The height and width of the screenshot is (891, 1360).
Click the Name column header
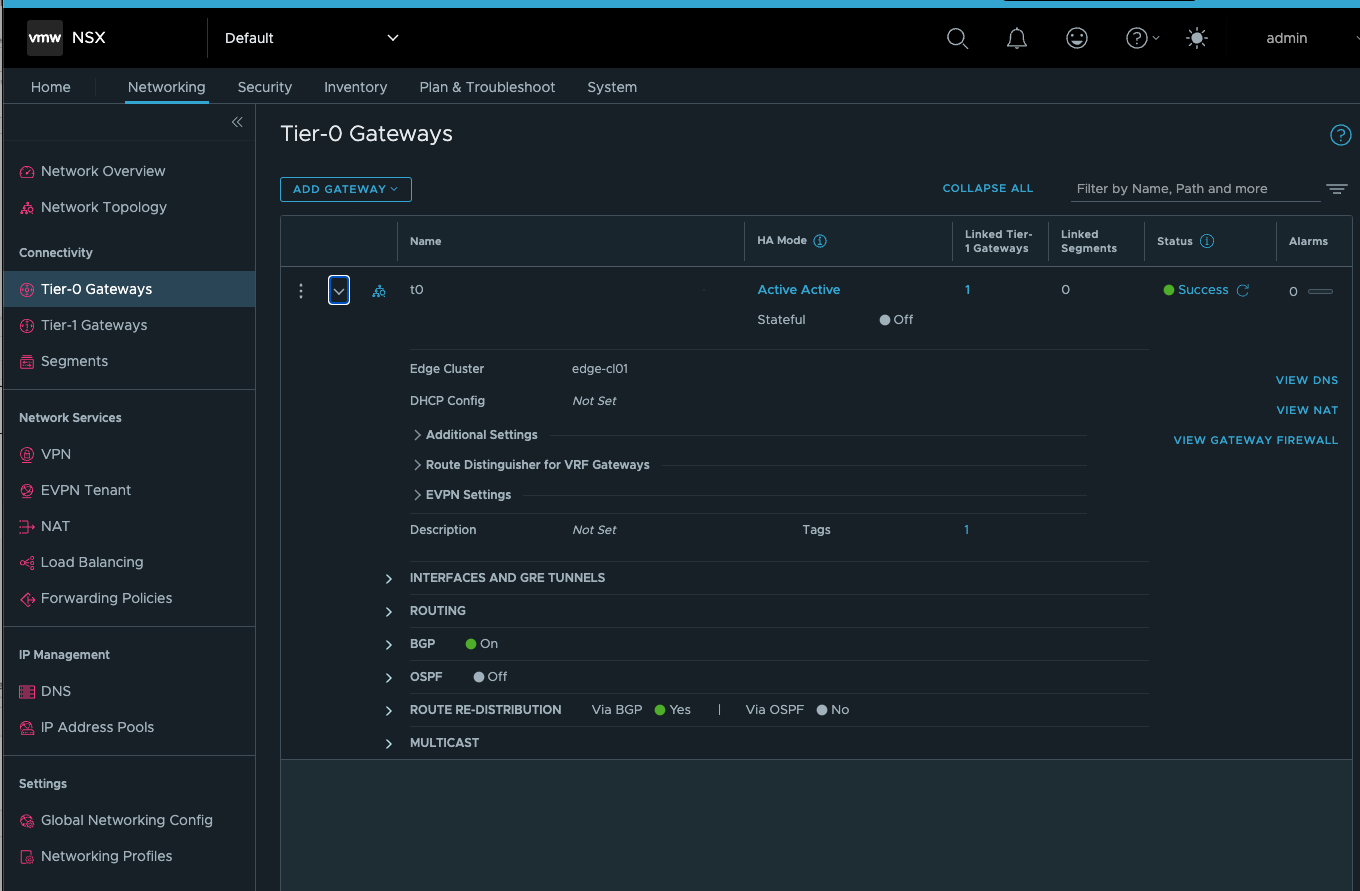[426, 241]
